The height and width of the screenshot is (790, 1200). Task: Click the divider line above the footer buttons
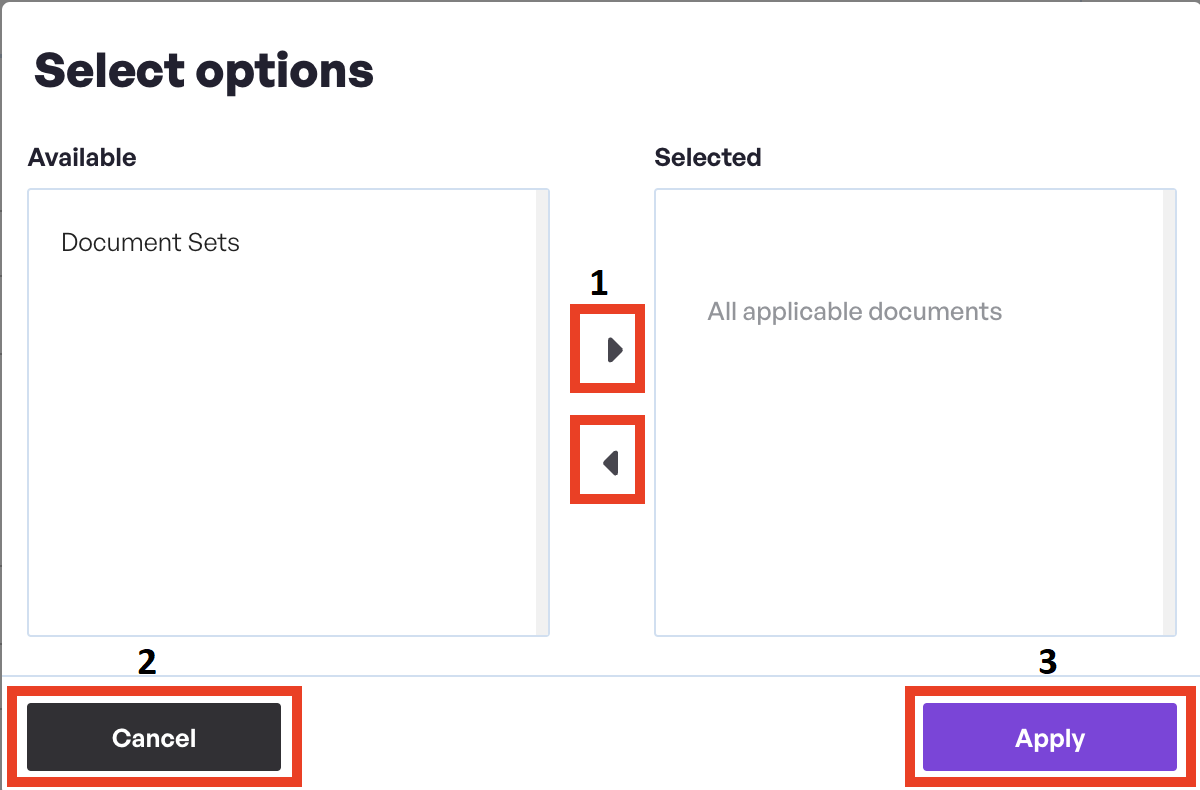(600, 676)
